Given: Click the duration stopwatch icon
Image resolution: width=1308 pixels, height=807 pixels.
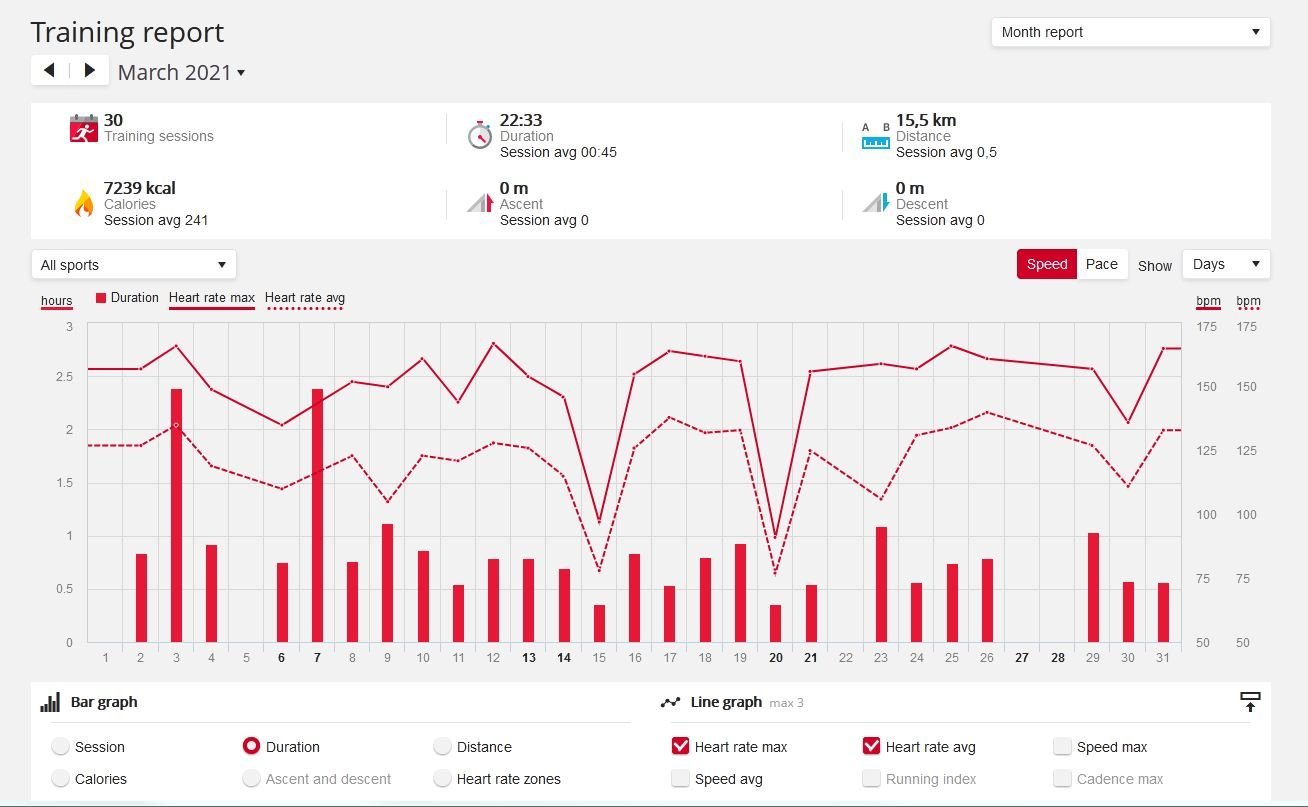Looking at the screenshot, I should [480, 134].
